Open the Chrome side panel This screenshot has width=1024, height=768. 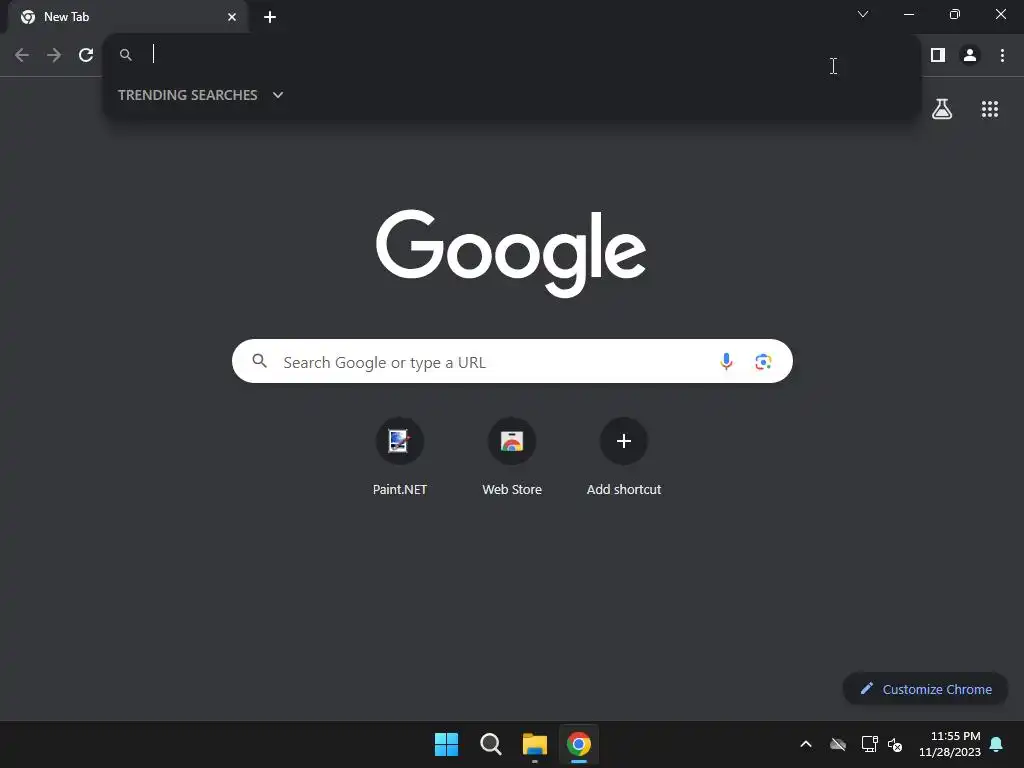[938, 55]
